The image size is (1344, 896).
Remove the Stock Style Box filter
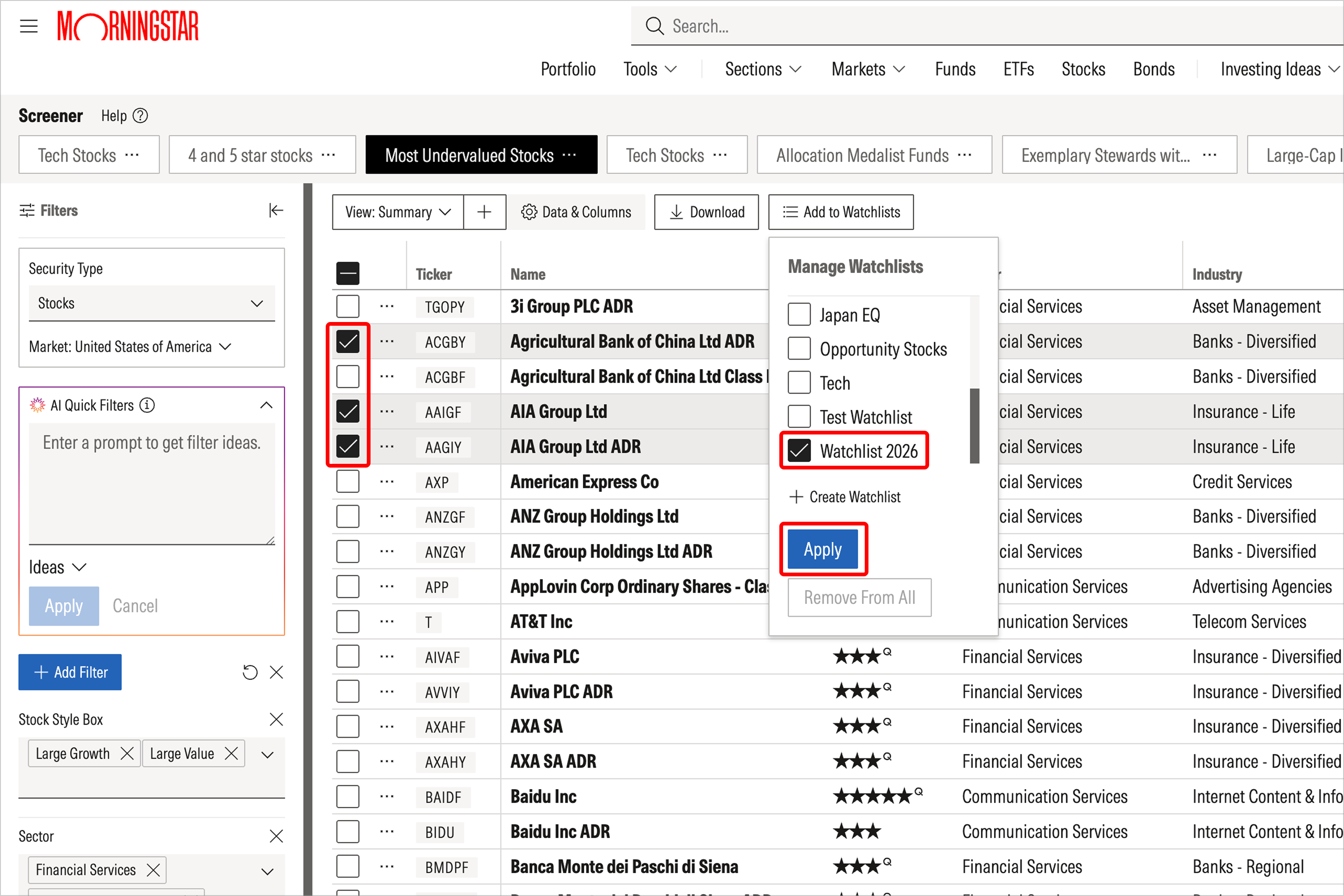tap(277, 720)
